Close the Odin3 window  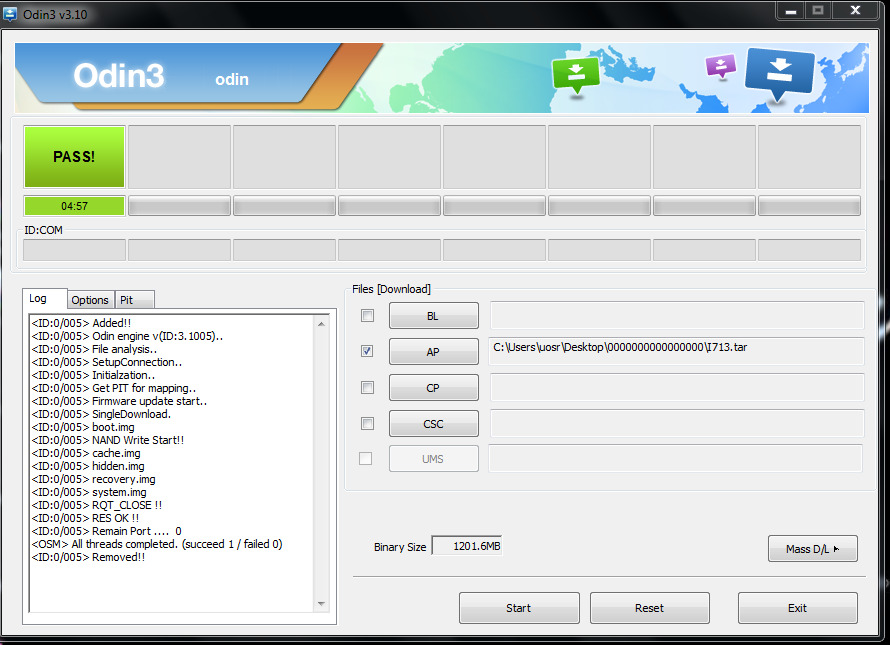coord(856,11)
